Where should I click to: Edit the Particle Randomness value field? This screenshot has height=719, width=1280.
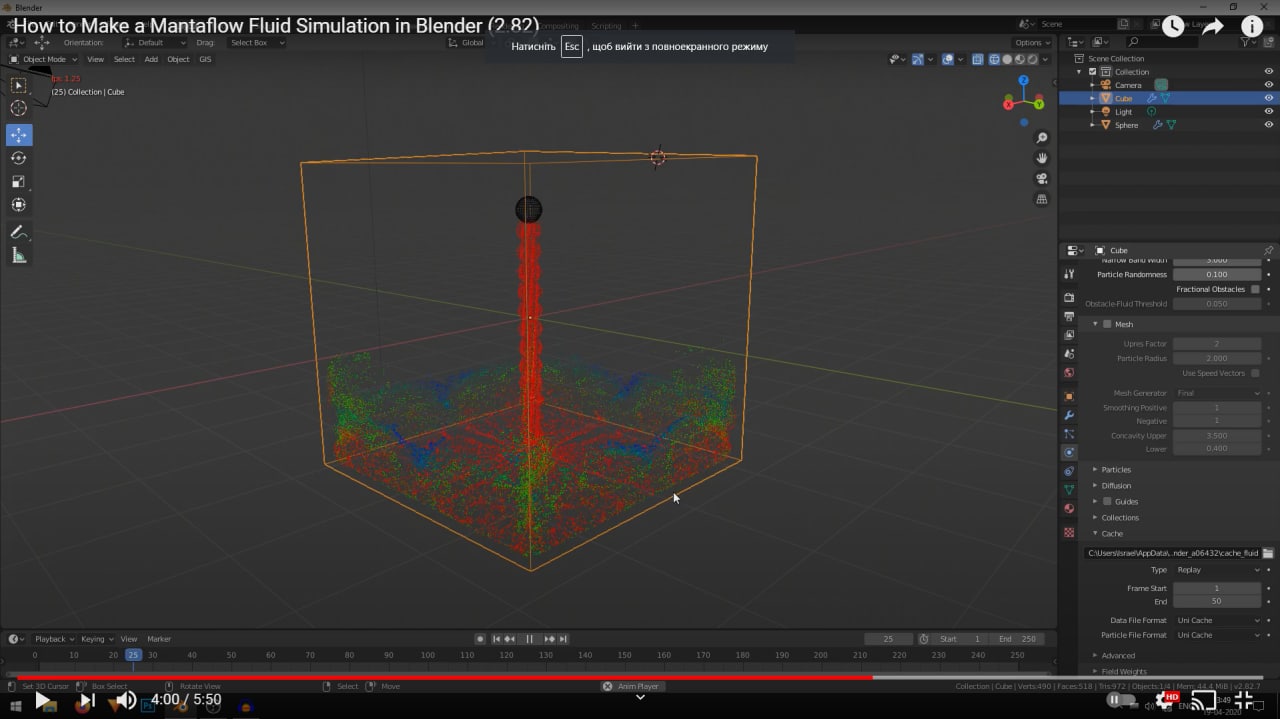[x=1217, y=274]
